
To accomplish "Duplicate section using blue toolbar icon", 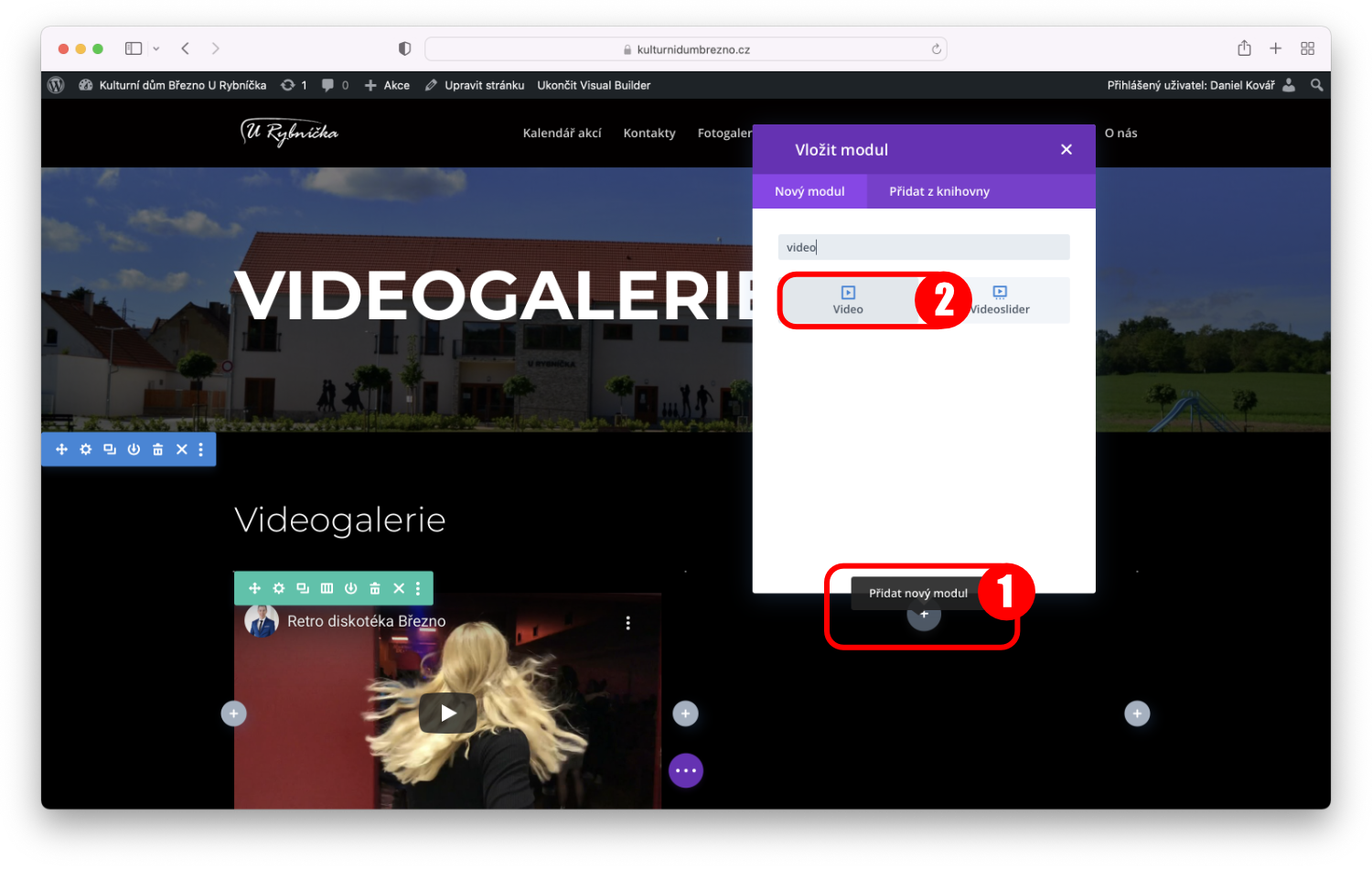I will coord(110,449).
